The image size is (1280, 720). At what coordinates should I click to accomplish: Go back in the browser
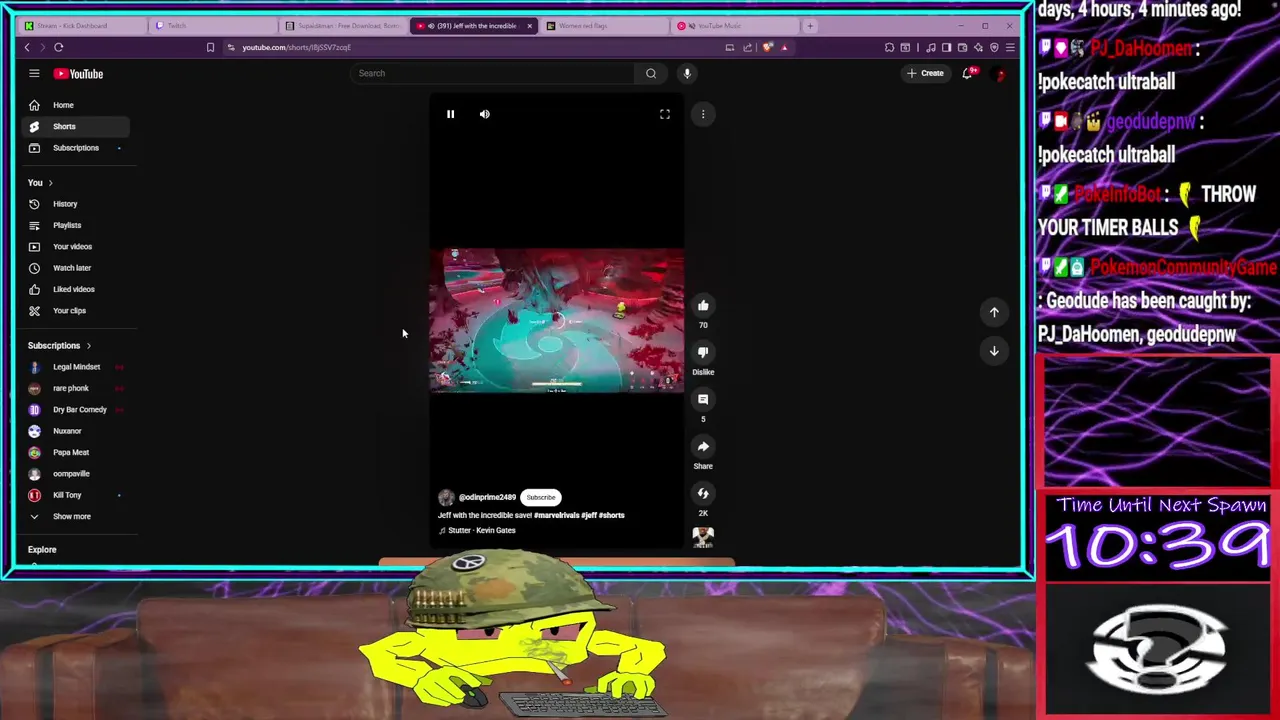pyautogui.click(x=27, y=47)
